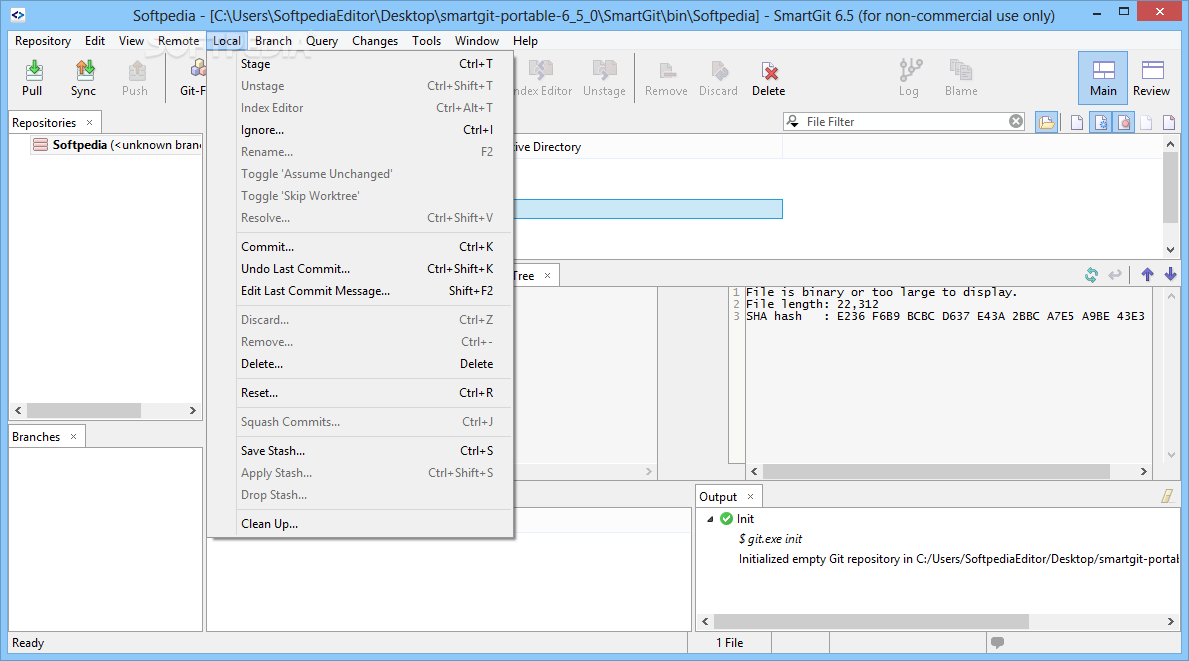This screenshot has height=661, width=1189.
Task: Click inside the File Filter field
Action: [x=905, y=121]
